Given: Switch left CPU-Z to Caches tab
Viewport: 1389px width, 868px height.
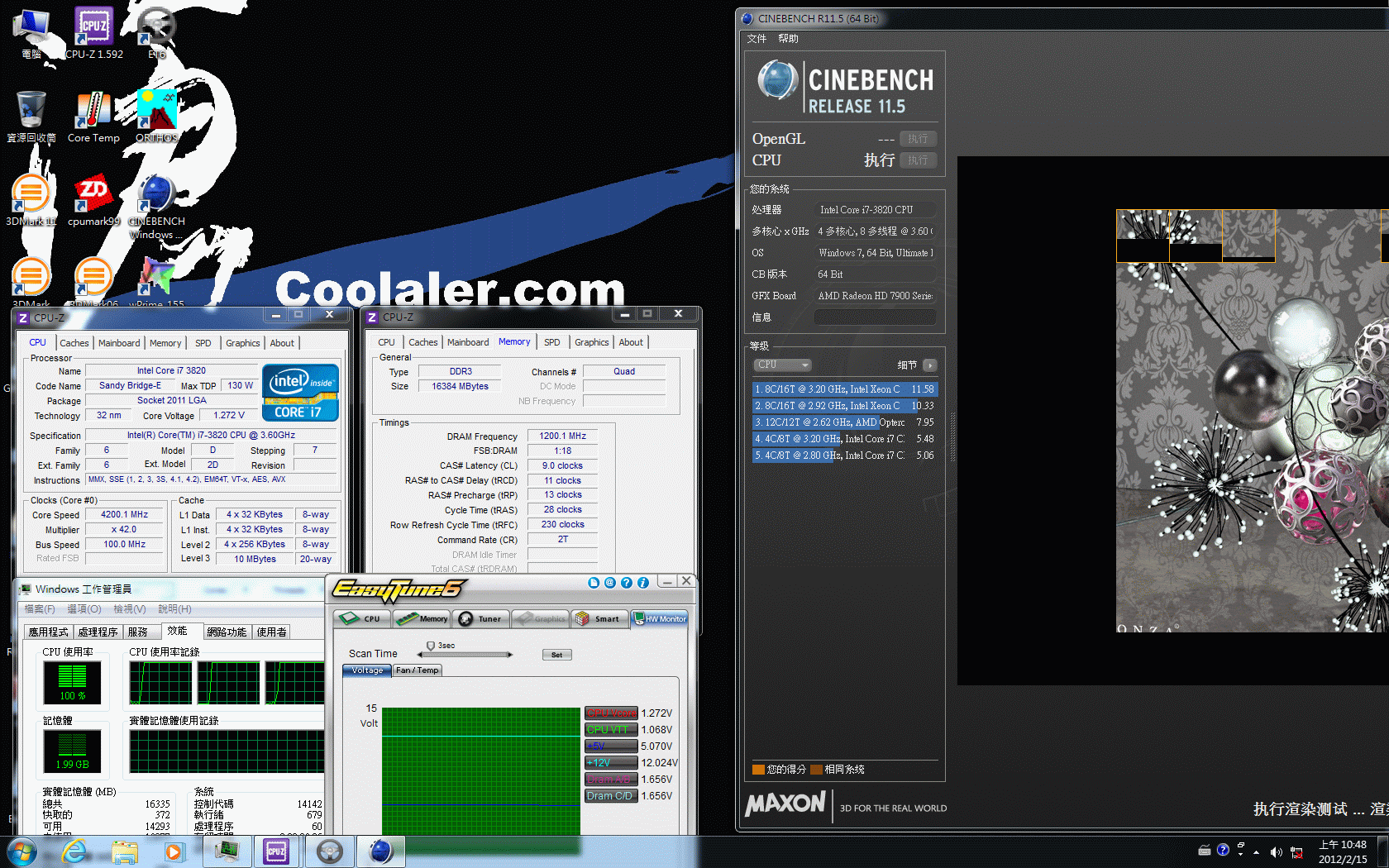Looking at the screenshot, I should (74, 343).
